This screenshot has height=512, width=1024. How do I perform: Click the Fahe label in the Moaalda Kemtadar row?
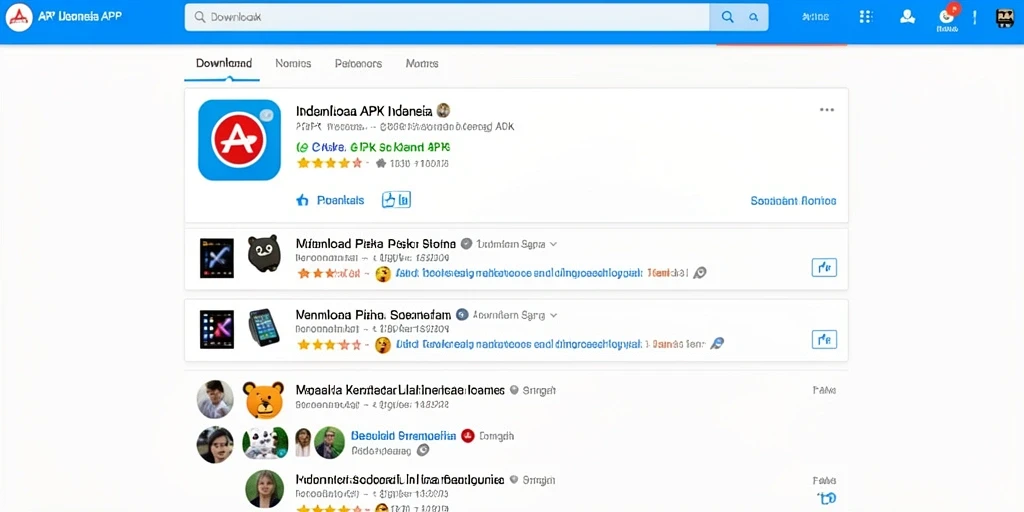(x=825, y=390)
